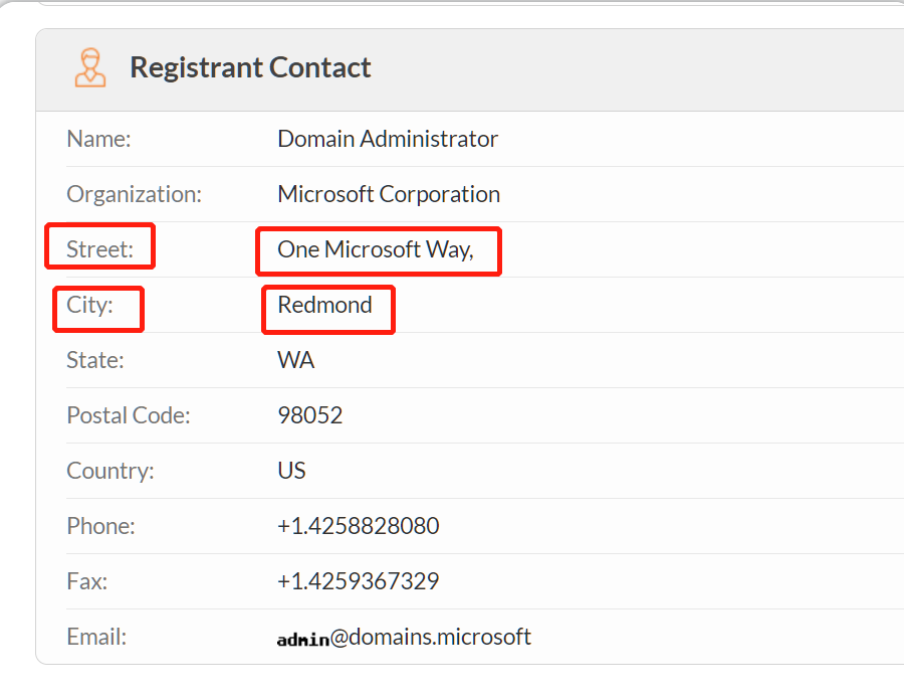904x682 pixels.
Task: Click the Phone: label
Action: coord(101,526)
